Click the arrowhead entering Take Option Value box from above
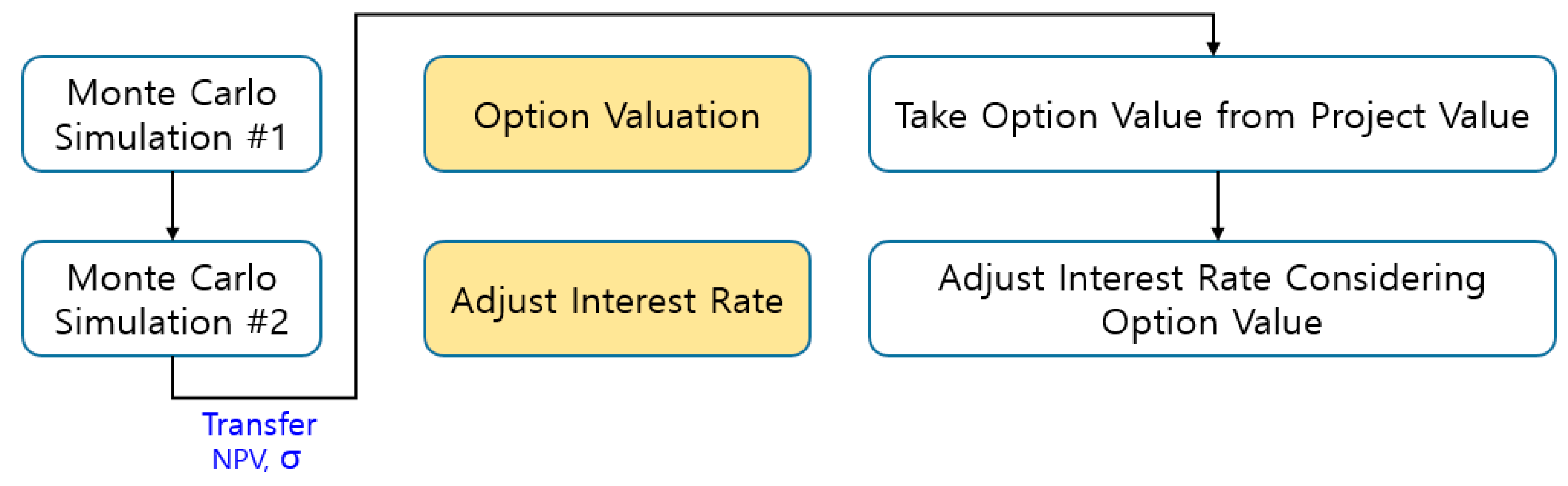This screenshot has height=486, width=1568. tap(1213, 47)
